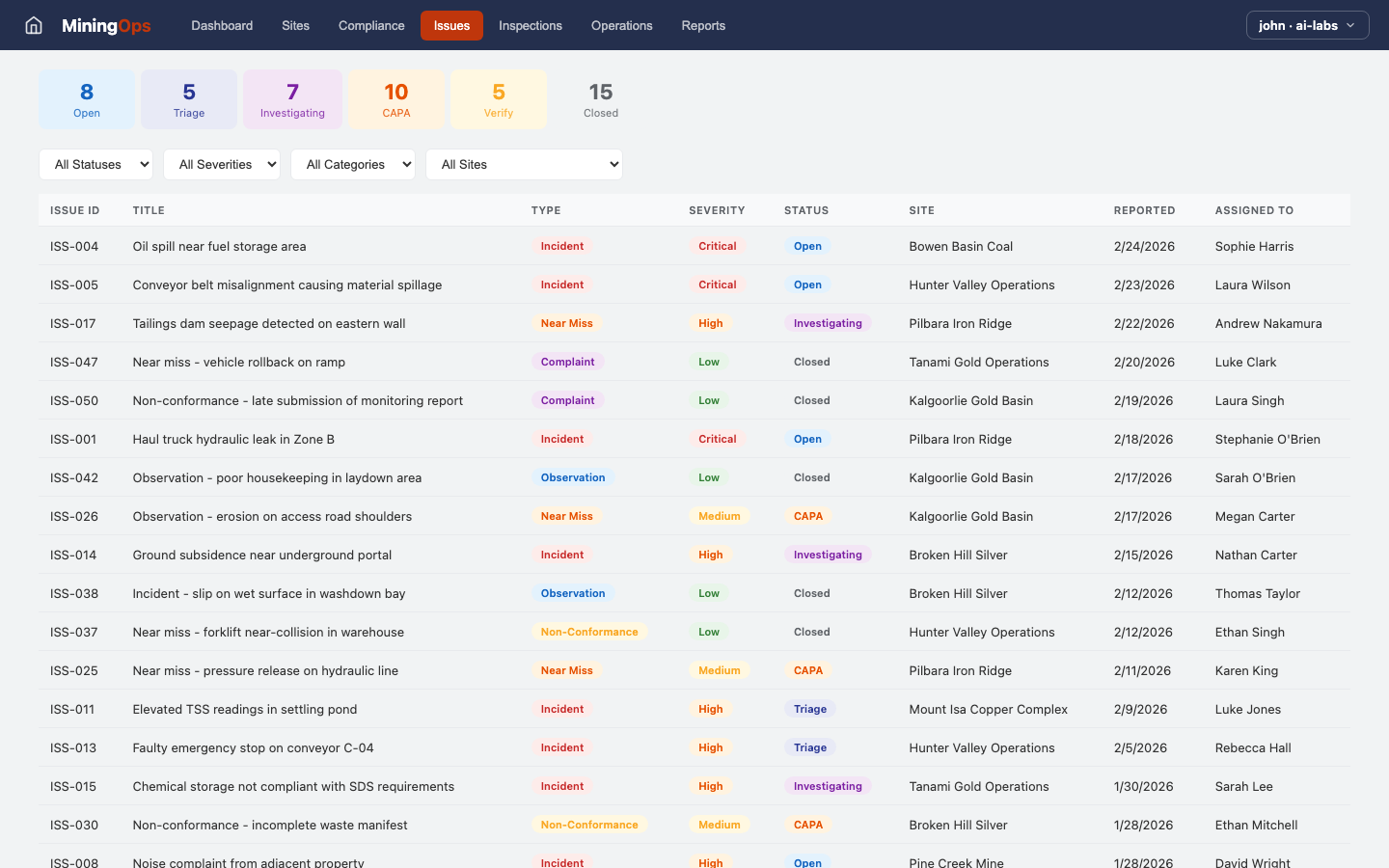Click the Severity column header
Image resolution: width=1389 pixels, height=868 pixels.
pos(717,210)
